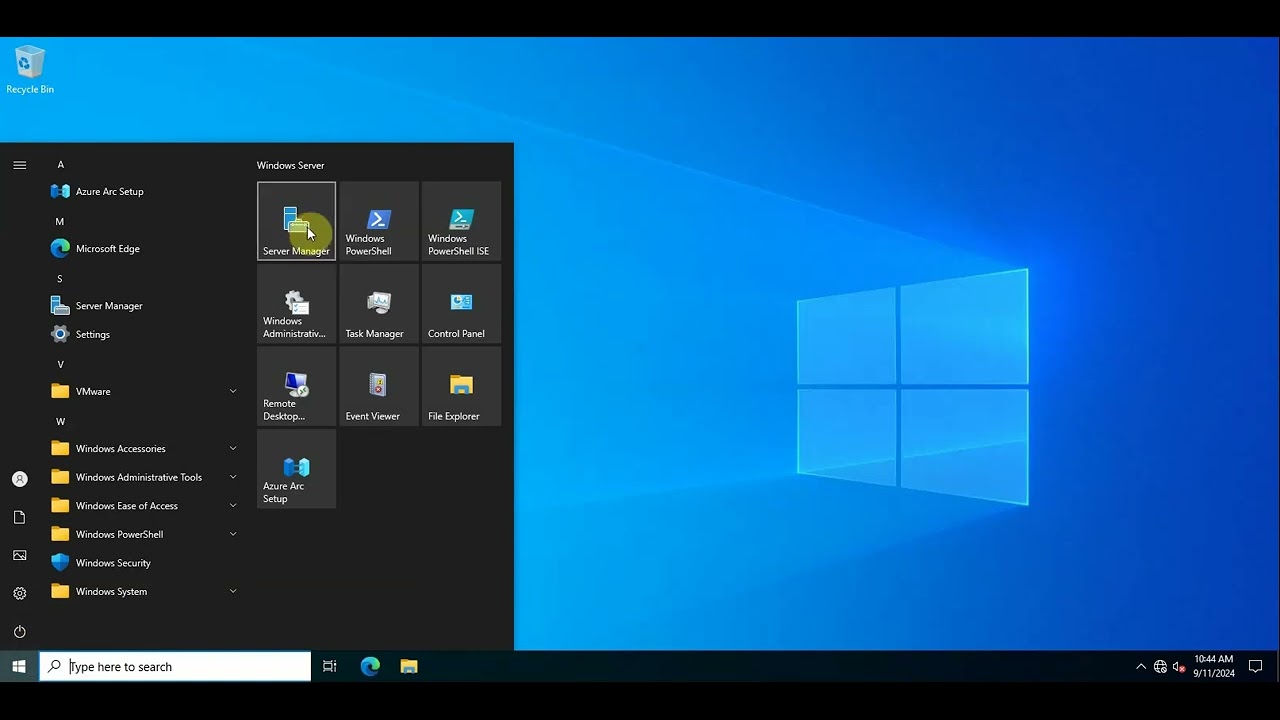Jump to the letter S section header
Screen dimensions: 1280x720
click(x=60, y=278)
